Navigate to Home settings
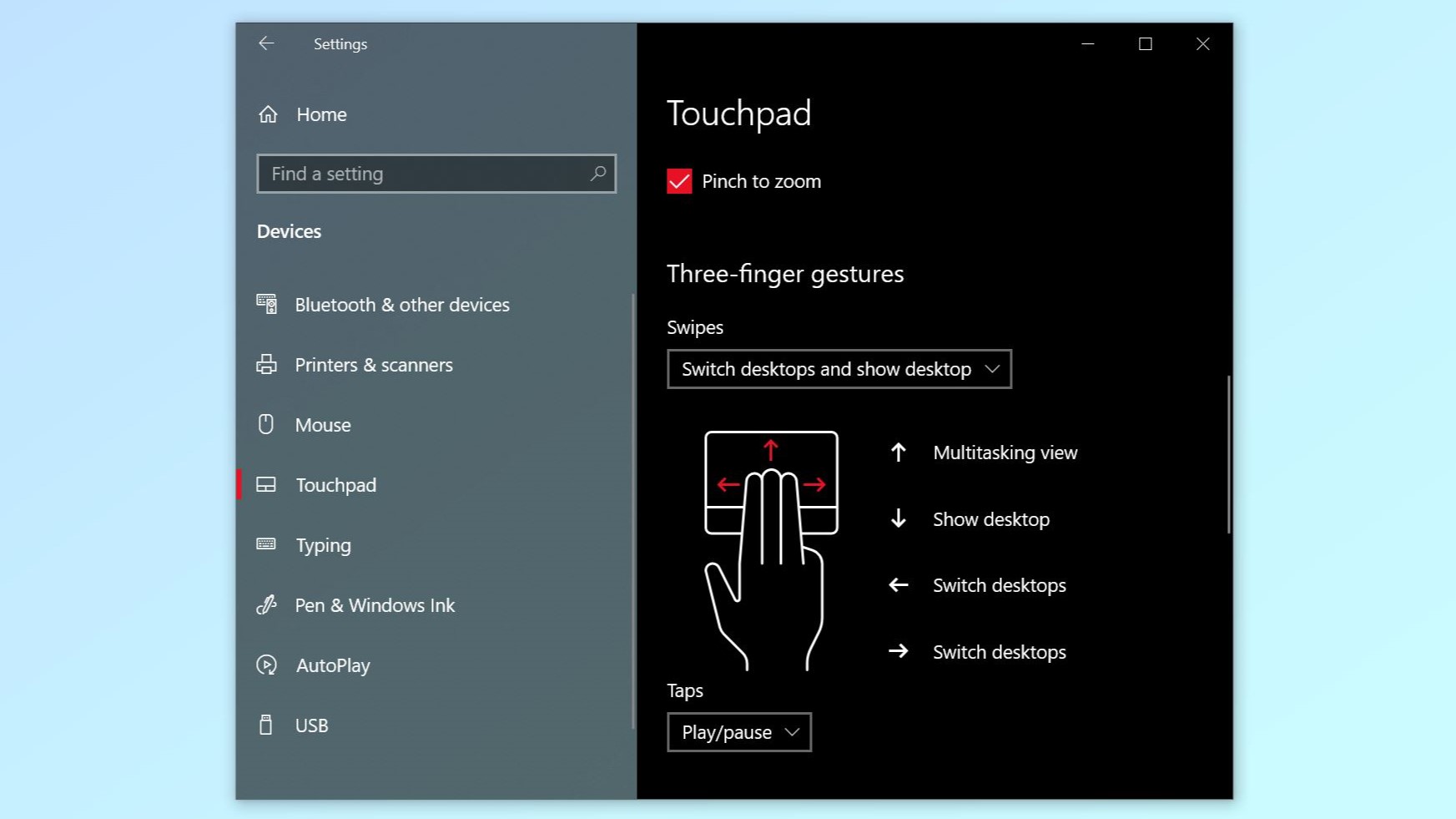The height and width of the screenshot is (819, 1456). click(321, 114)
